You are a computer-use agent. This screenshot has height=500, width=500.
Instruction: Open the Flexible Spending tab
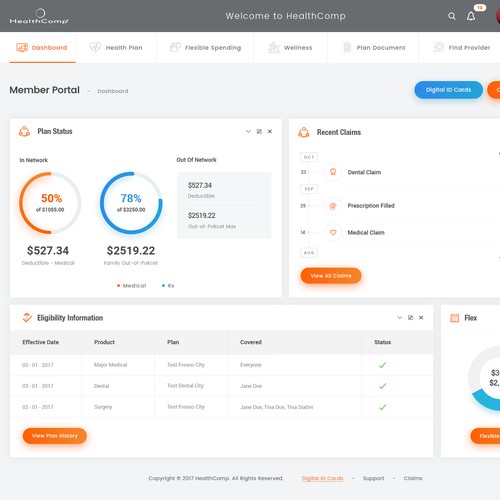point(205,47)
